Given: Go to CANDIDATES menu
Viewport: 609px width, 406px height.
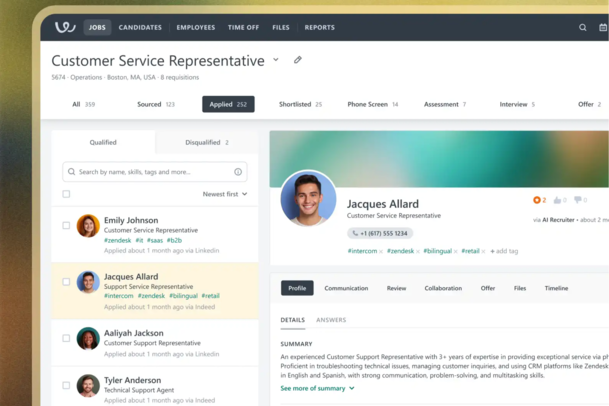Looking at the screenshot, I should pos(140,28).
